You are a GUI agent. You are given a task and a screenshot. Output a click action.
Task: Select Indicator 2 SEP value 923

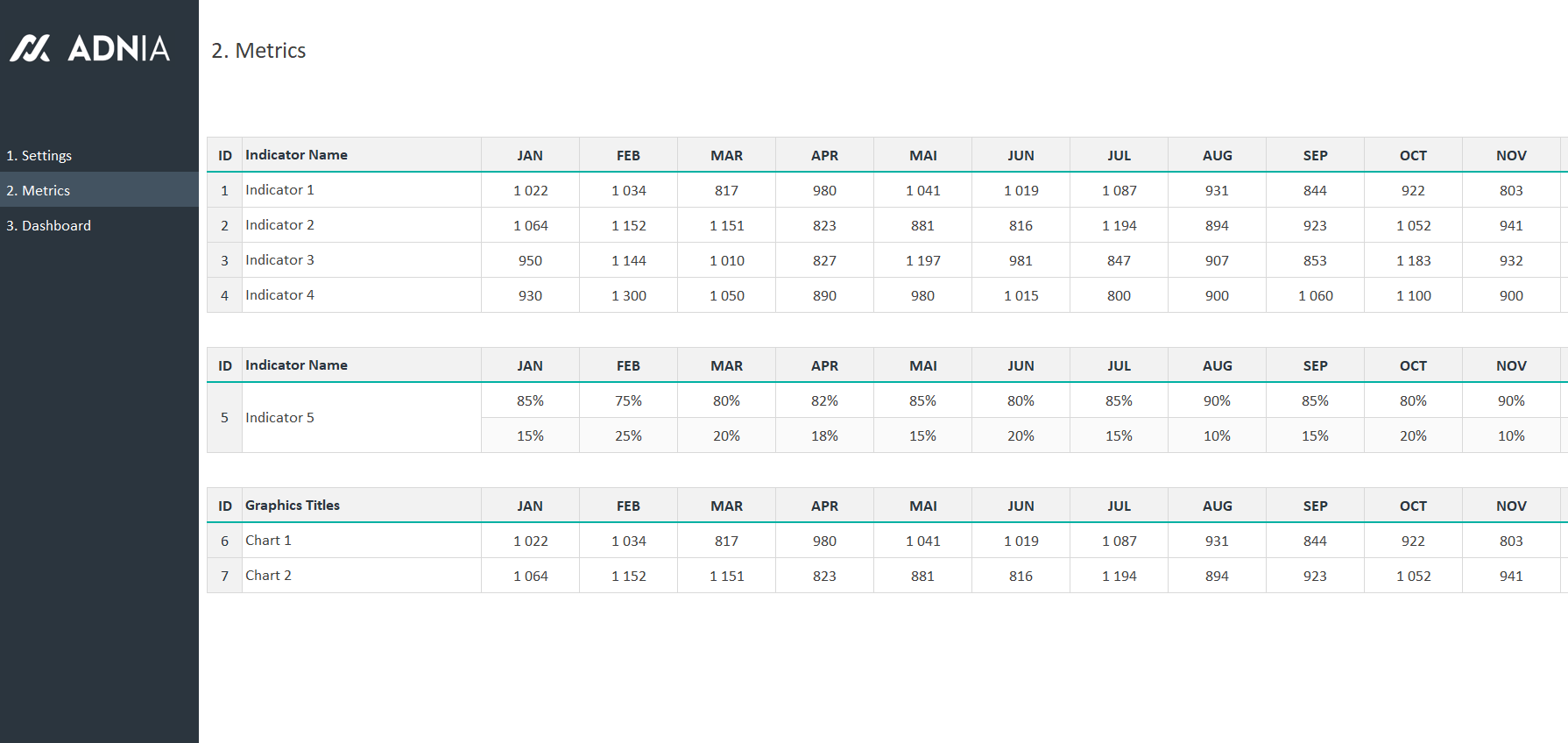click(1315, 225)
